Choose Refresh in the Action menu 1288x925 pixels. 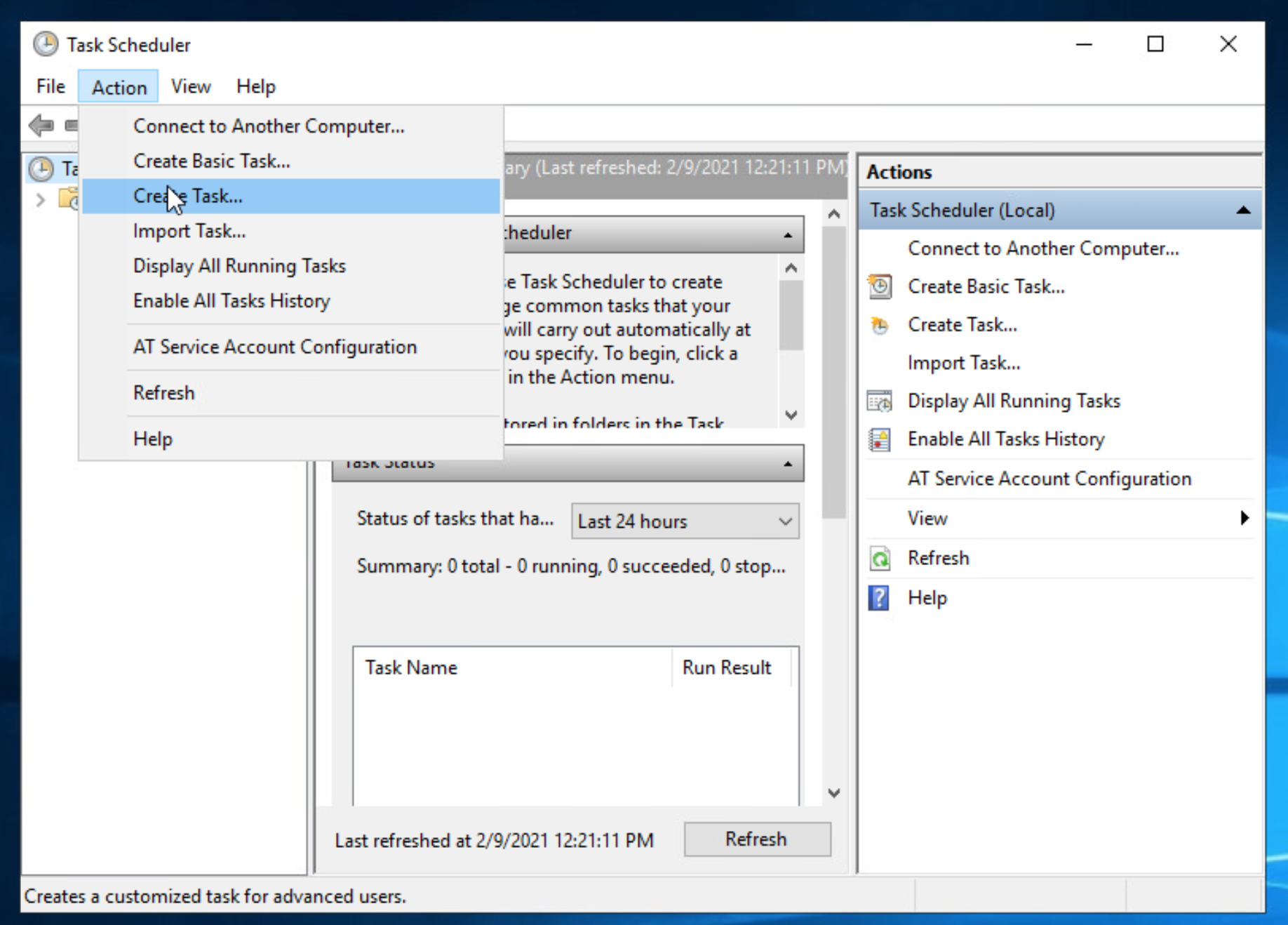291,393
